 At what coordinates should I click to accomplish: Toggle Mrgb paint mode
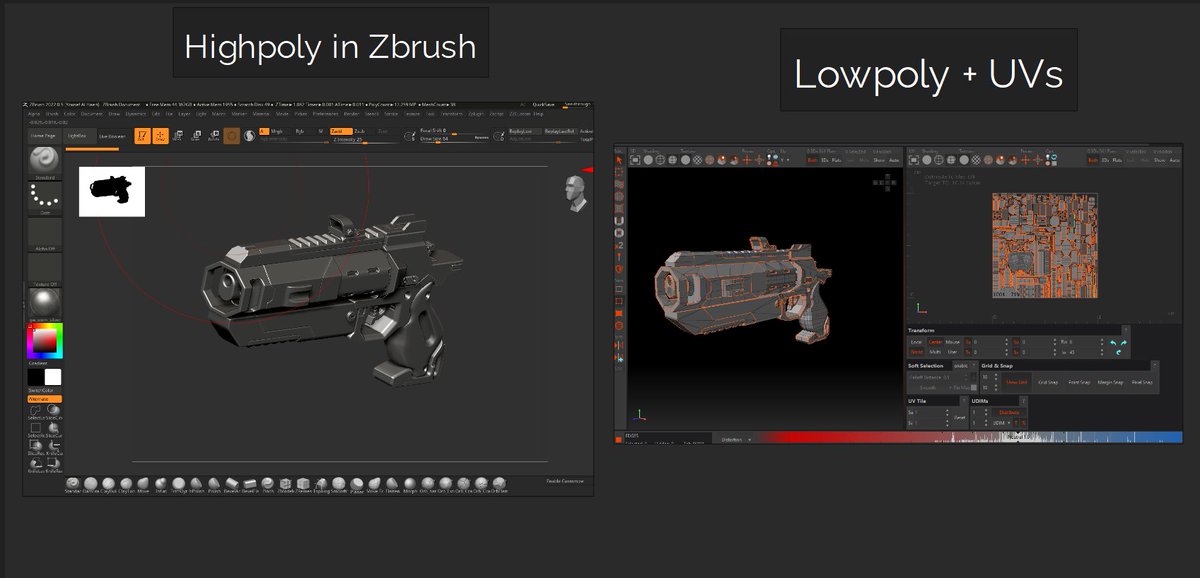[278, 131]
